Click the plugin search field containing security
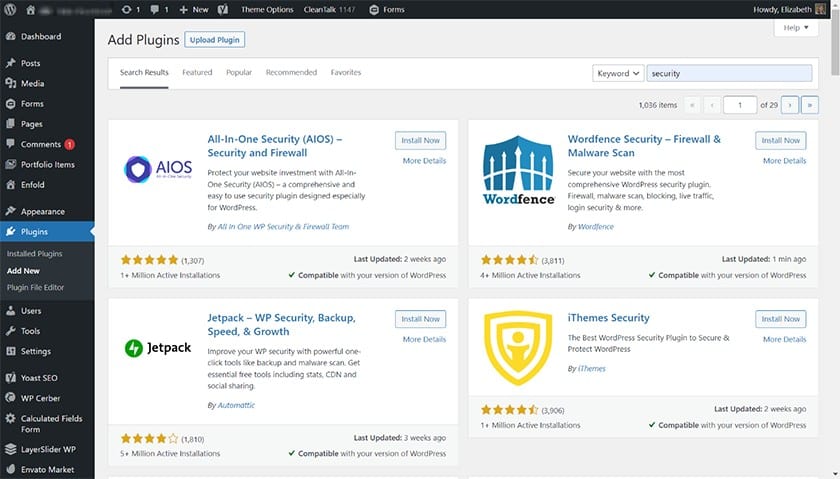This screenshot has width=840, height=479. coord(729,73)
